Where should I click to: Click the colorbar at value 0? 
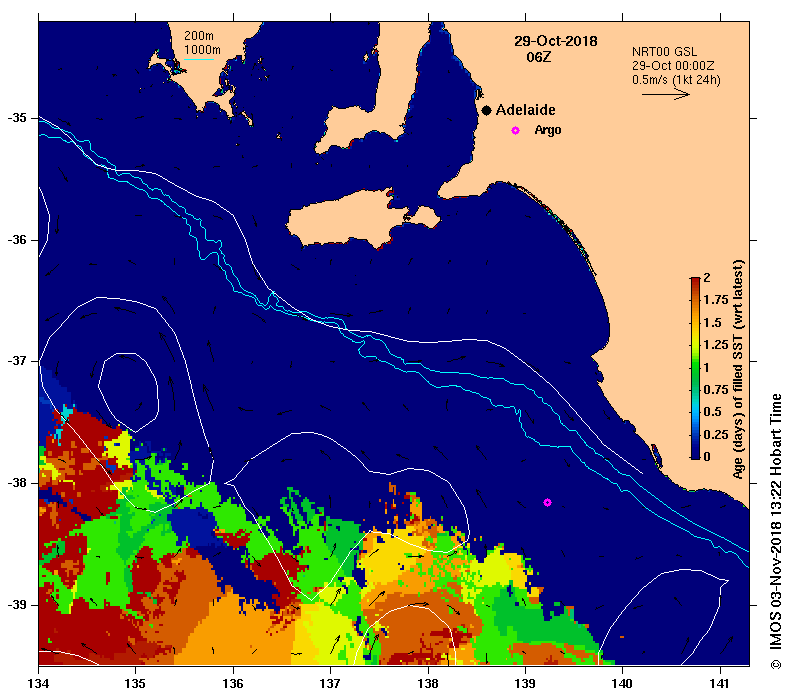click(695, 457)
